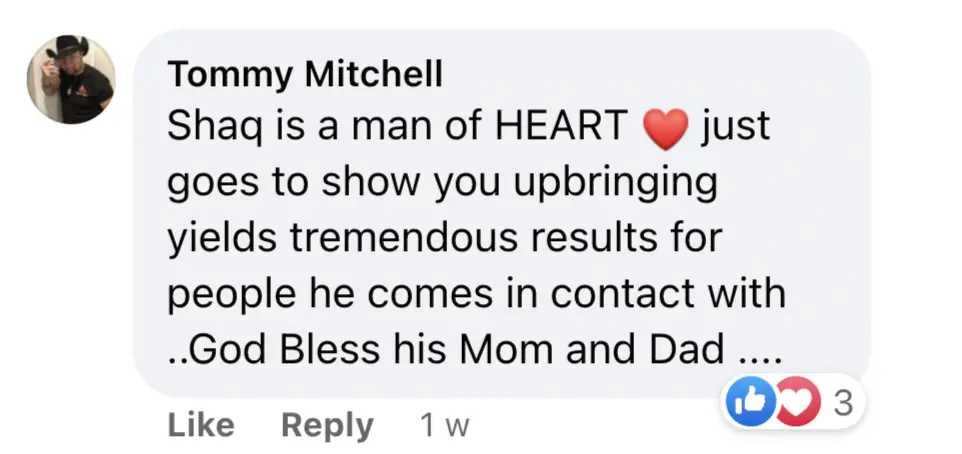Click the word "just" after the heart emoji

tap(737, 128)
